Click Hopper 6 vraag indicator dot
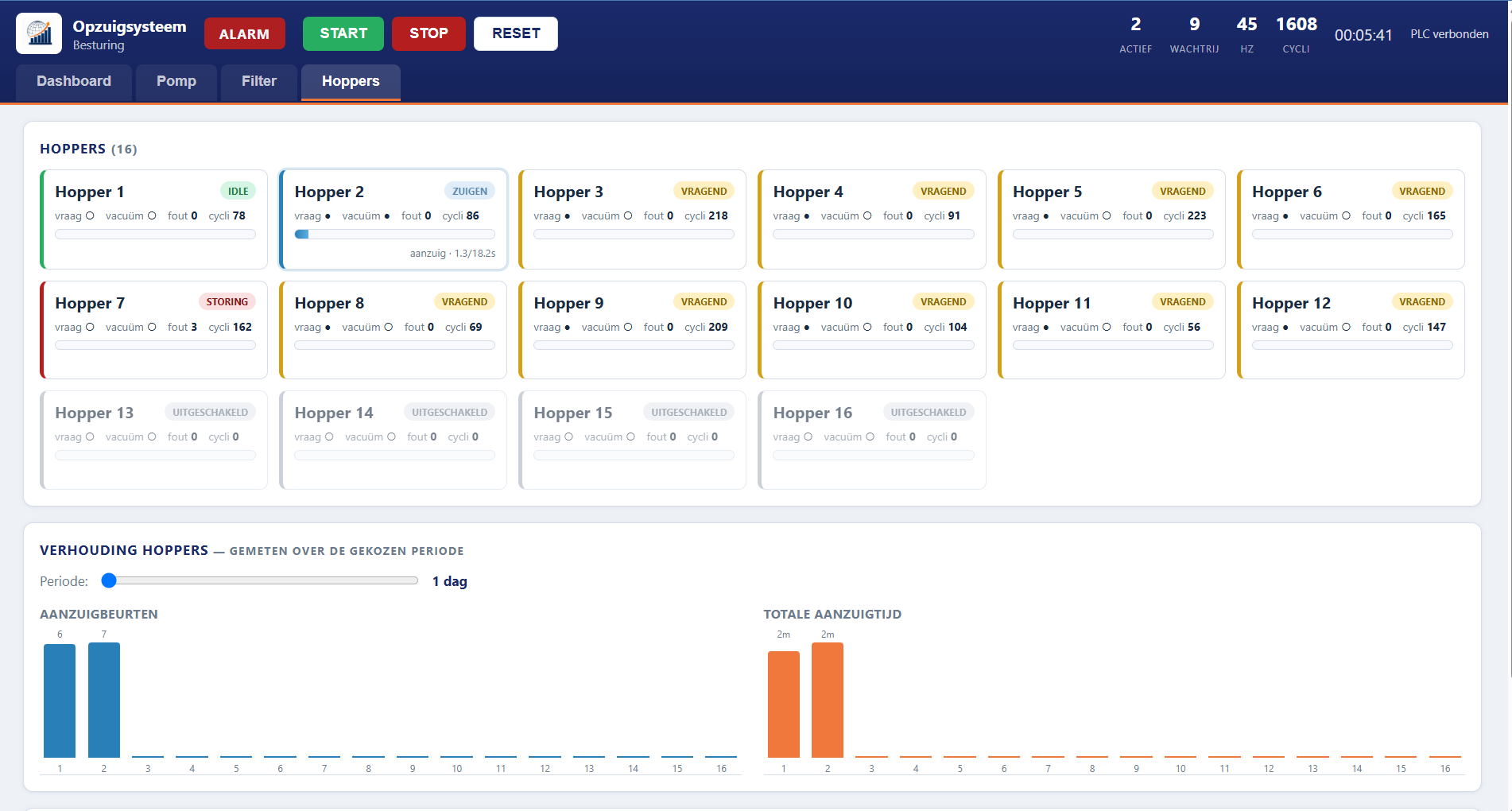This screenshot has width=1512, height=811. 1285,215
